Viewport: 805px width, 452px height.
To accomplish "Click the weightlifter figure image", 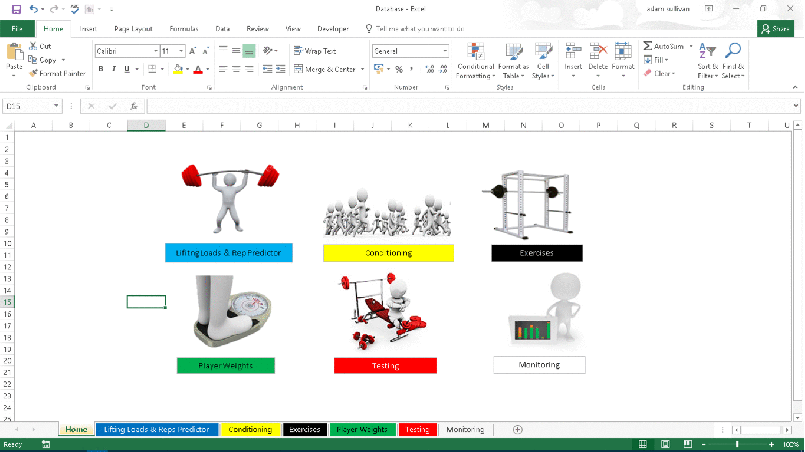I will click(x=228, y=195).
